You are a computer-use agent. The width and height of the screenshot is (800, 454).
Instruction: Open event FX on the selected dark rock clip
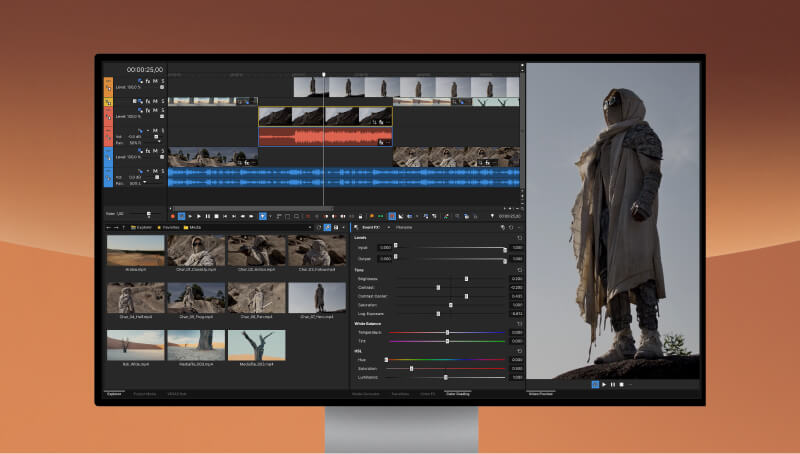tap(382, 122)
